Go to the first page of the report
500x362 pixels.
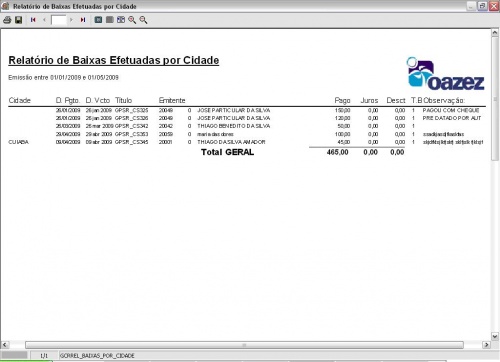tap(33, 20)
